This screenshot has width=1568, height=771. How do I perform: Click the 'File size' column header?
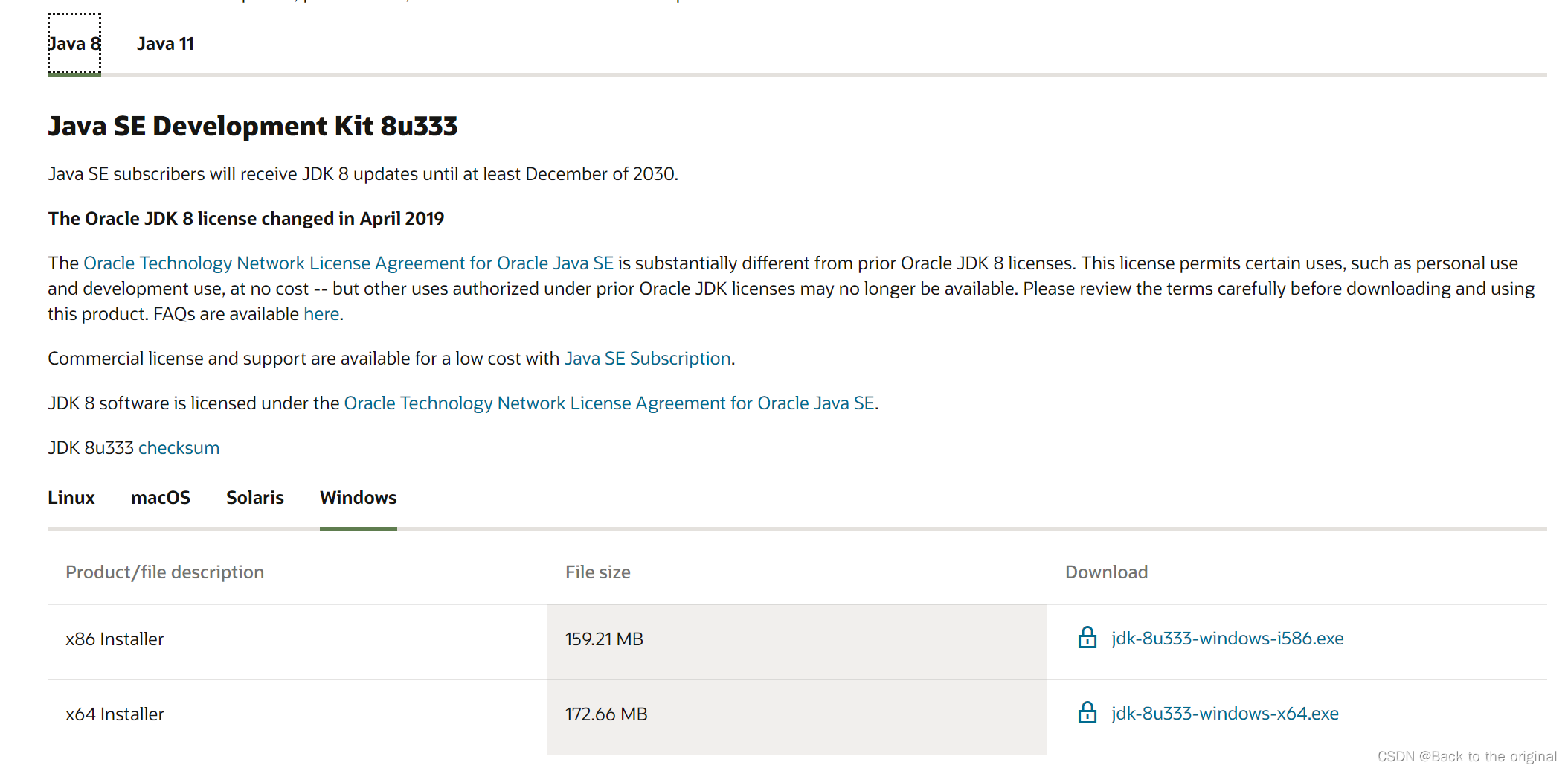[598, 572]
